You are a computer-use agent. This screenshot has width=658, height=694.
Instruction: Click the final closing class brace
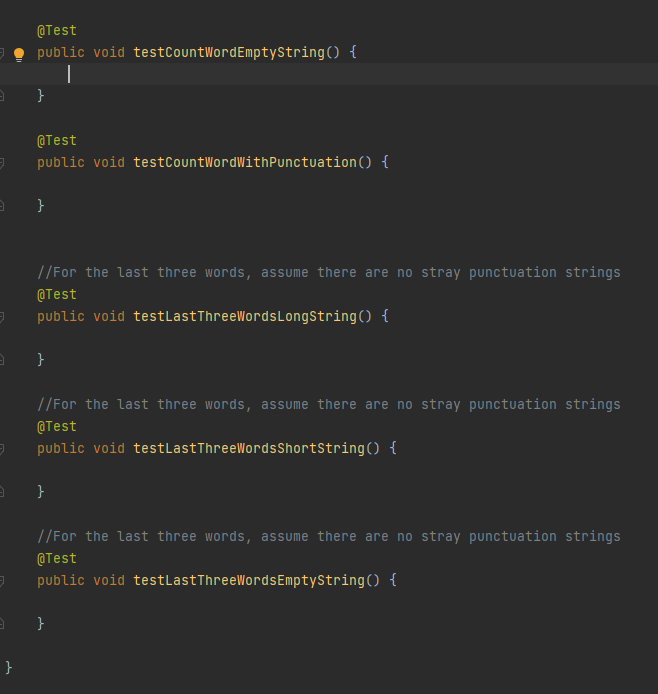coord(8,667)
